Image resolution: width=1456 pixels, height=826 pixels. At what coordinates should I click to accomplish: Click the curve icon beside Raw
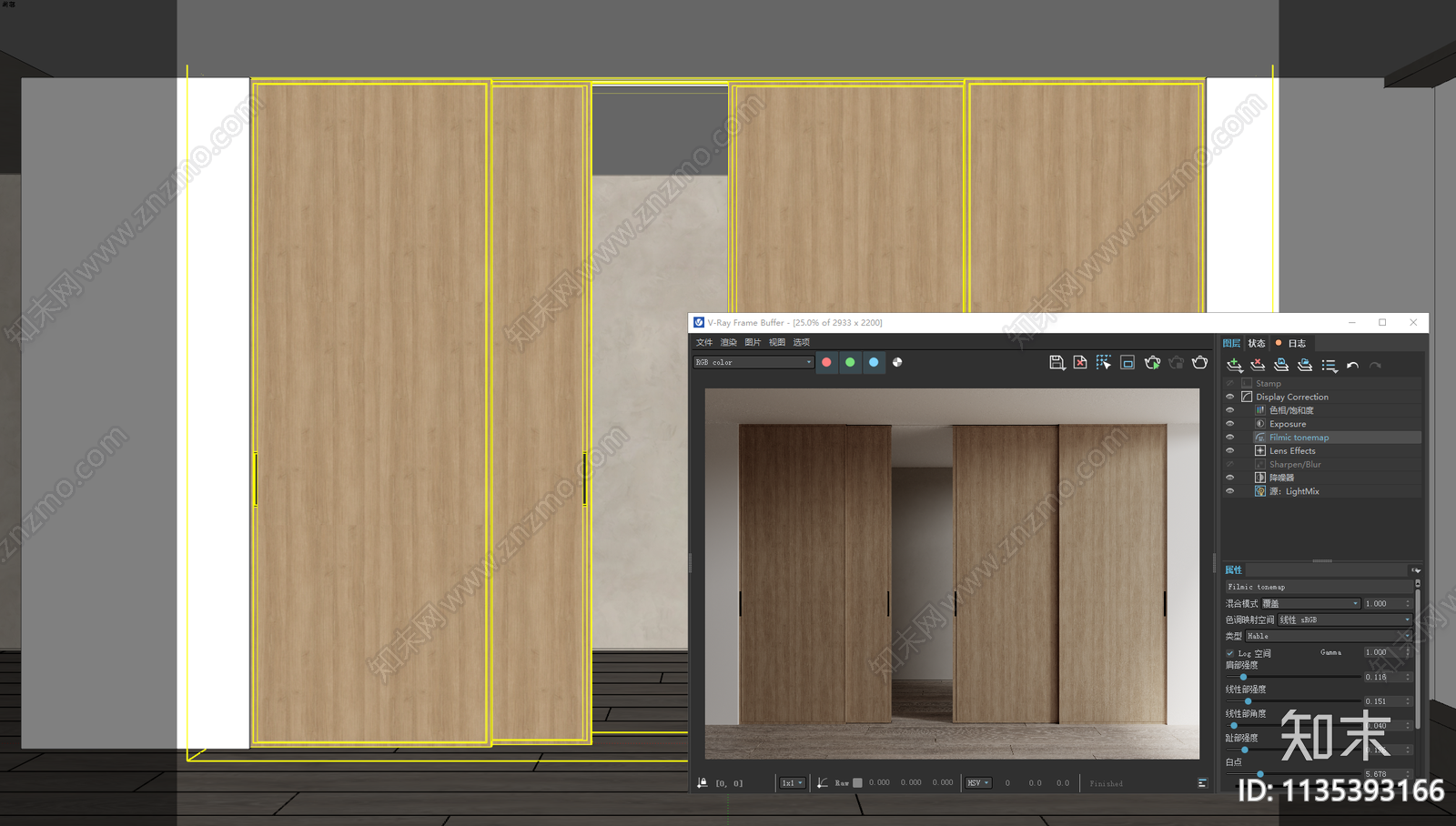823,782
